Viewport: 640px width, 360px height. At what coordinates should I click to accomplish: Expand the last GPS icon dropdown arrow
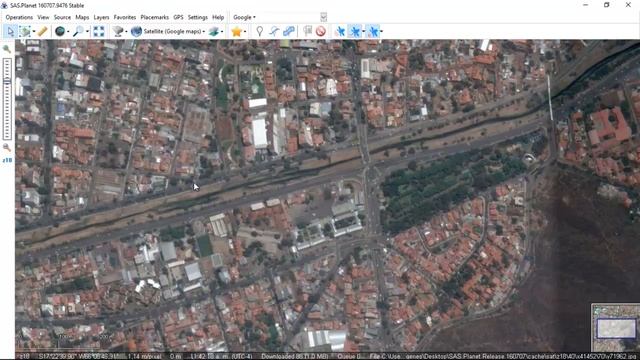(382, 31)
